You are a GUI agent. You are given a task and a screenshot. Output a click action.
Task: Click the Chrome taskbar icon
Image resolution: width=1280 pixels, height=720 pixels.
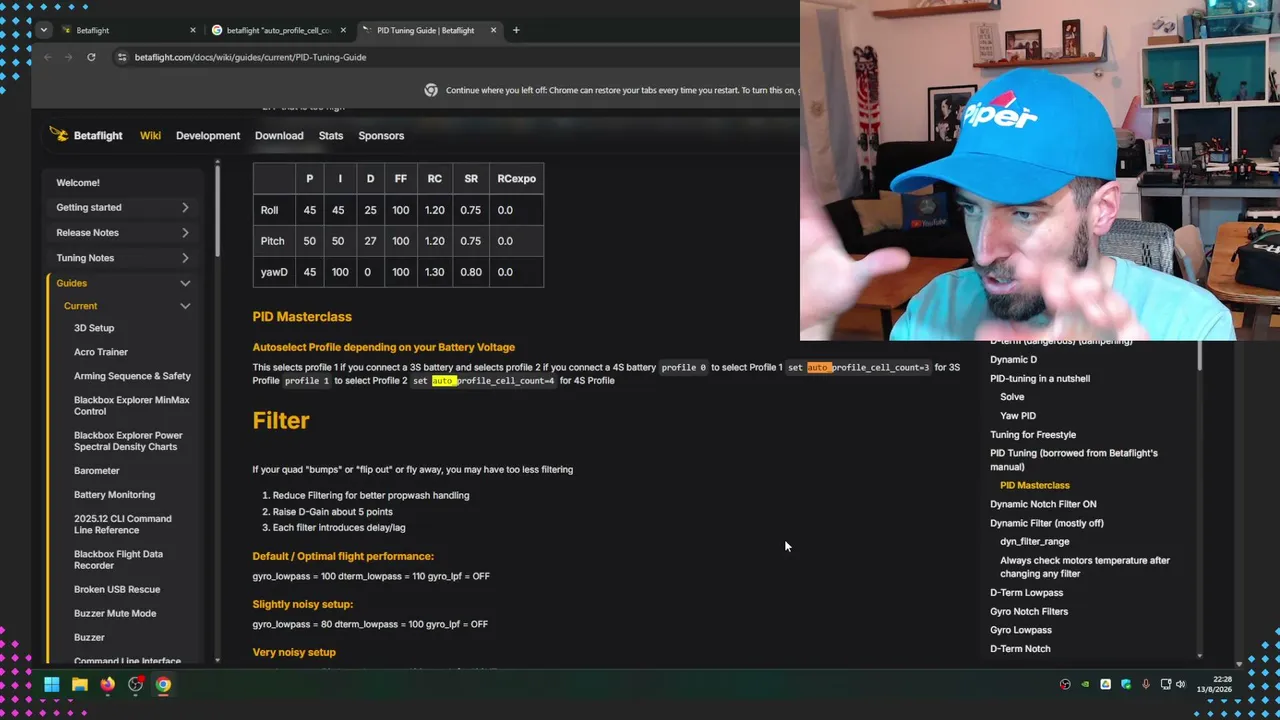(x=163, y=685)
